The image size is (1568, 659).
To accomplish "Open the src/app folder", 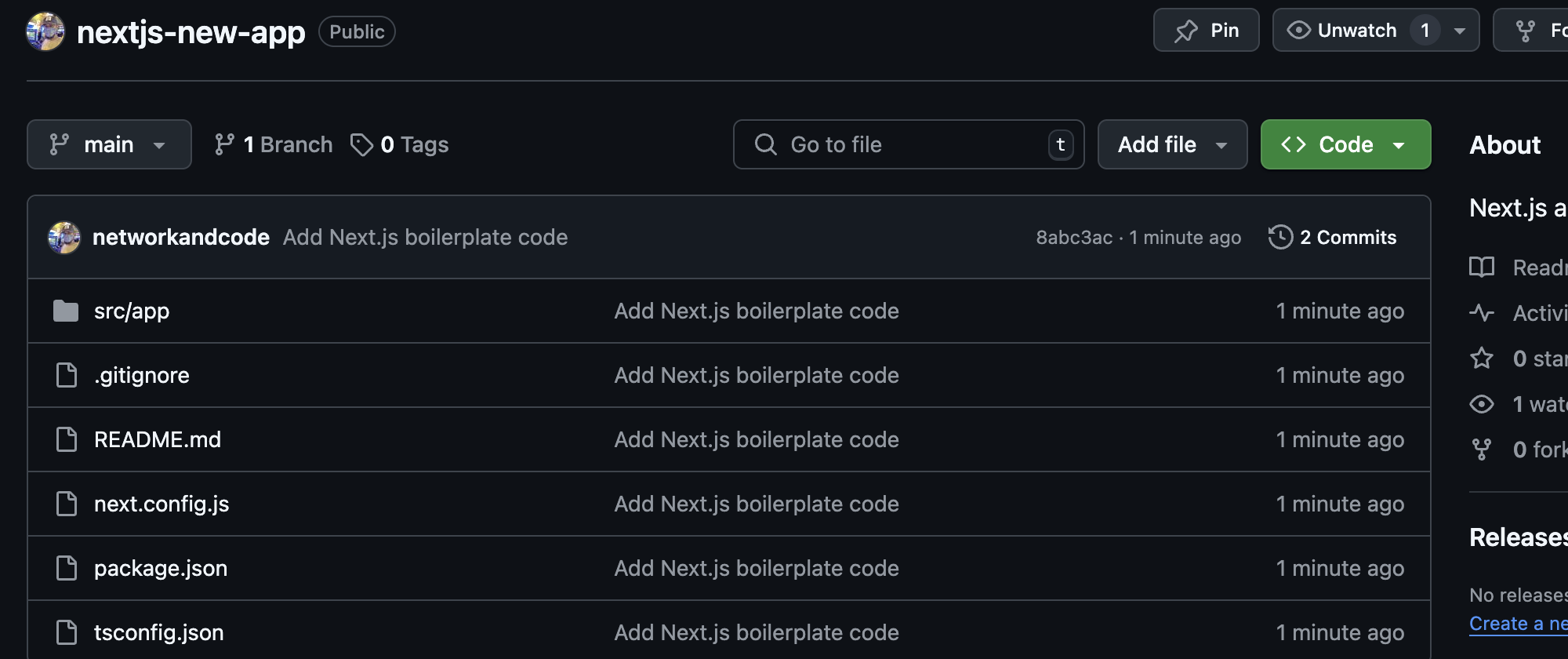I will click(132, 311).
